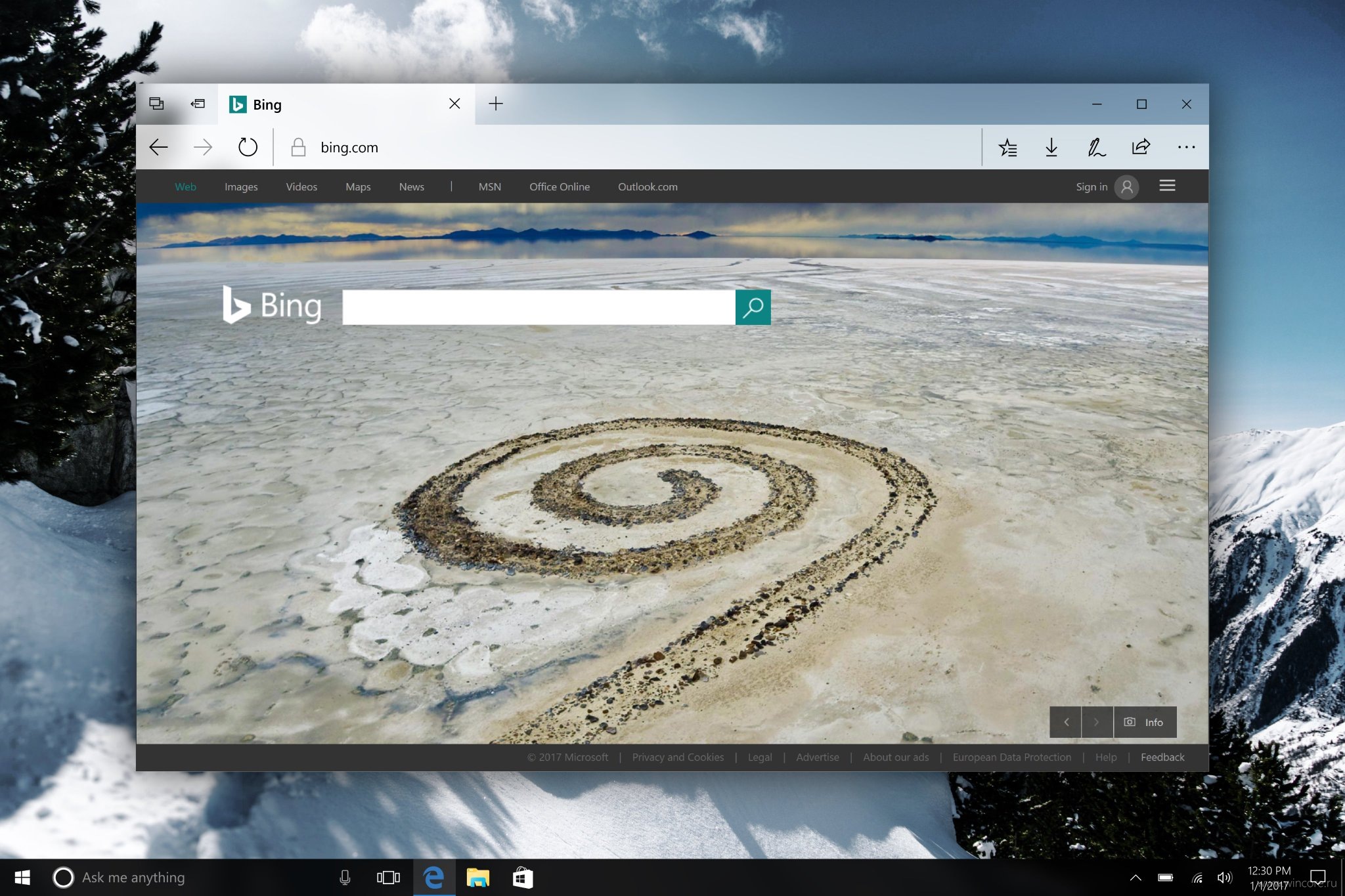This screenshot has width=1345, height=896.
Task: Switch to Images search
Action: [x=241, y=187]
